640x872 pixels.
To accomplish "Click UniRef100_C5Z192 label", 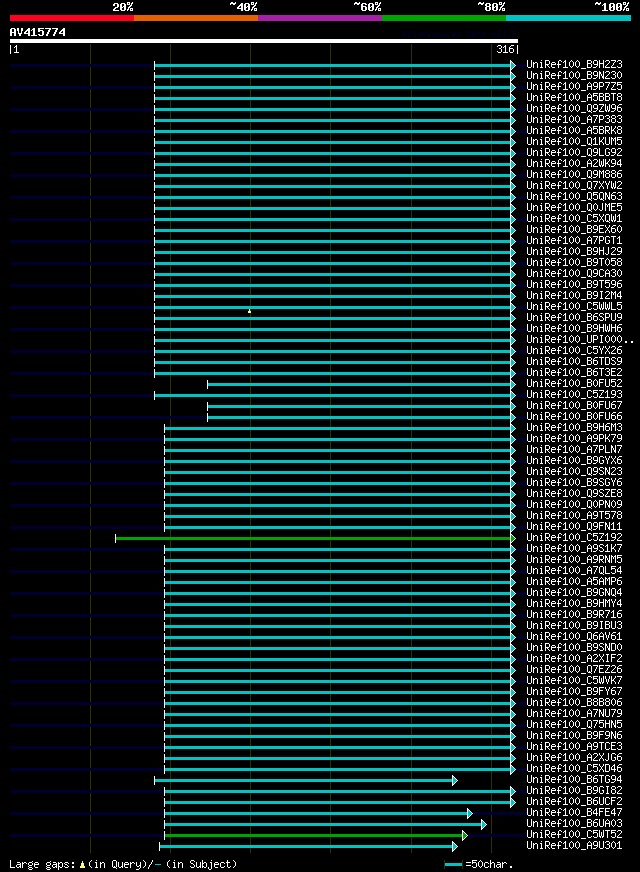I will [574, 538].
